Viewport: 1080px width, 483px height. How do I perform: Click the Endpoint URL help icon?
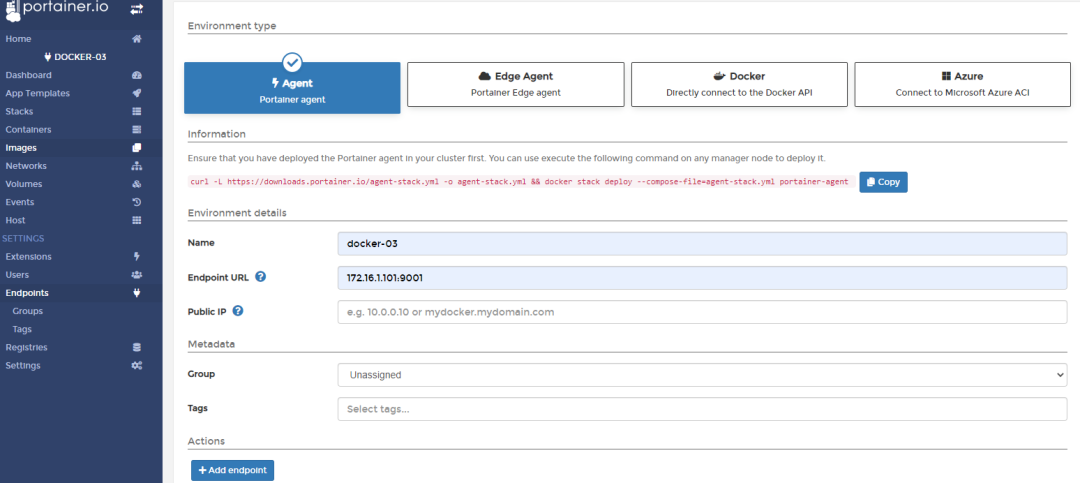[x=260, y=277]
